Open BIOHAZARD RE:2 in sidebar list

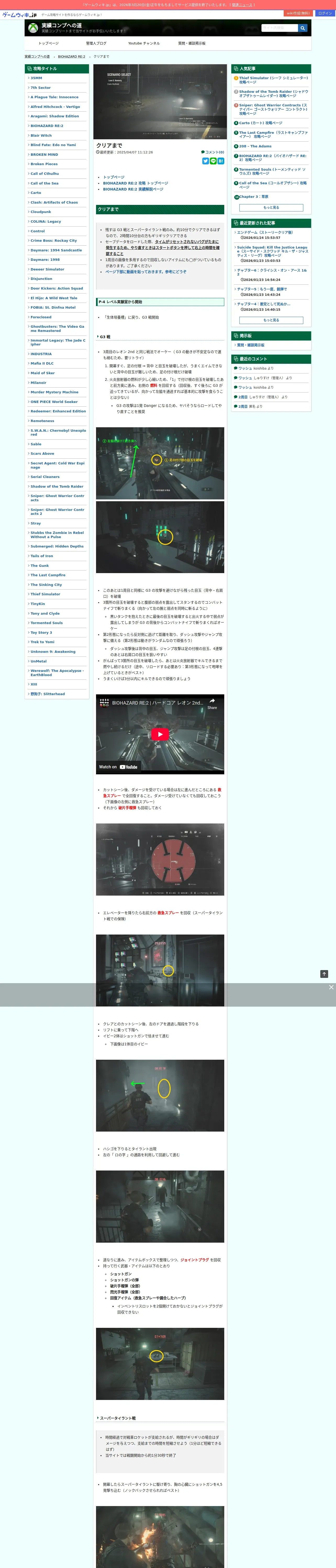[47, 126]
